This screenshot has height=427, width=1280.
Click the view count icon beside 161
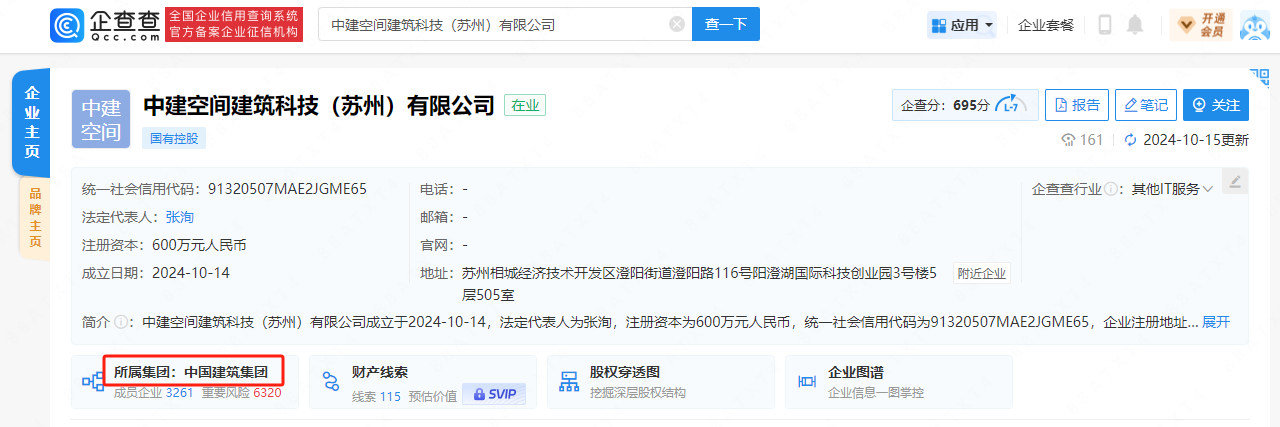coord(1068,140)
